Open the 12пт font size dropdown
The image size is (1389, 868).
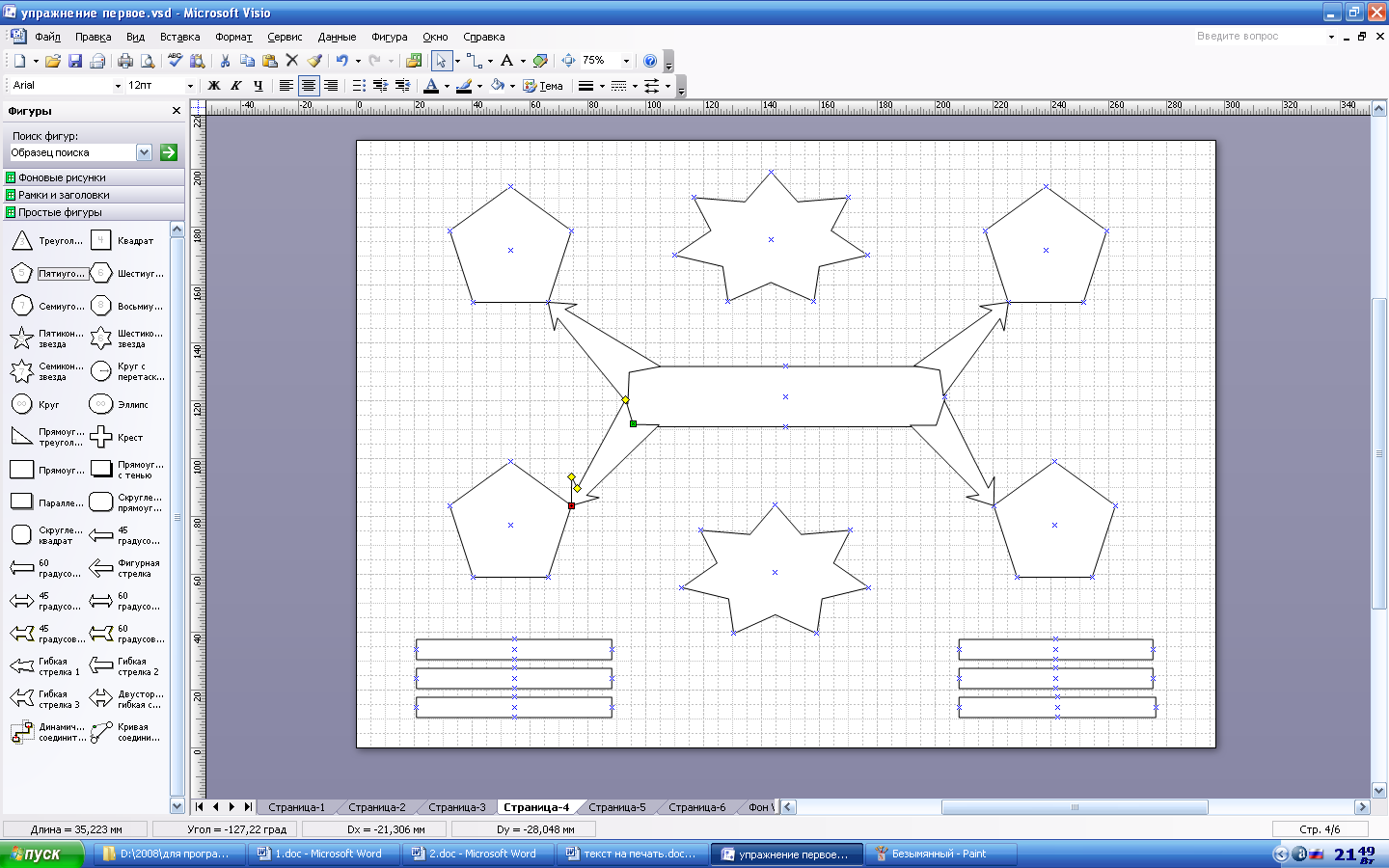click(x=190, y=86)
